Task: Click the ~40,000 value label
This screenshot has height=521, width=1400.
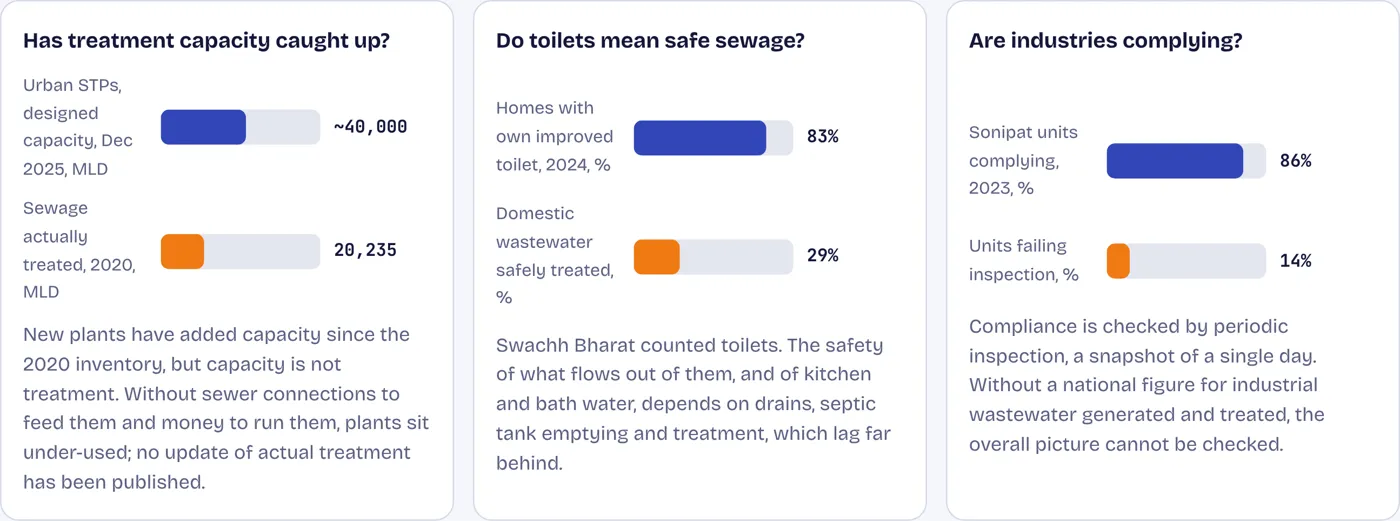Action: coord(370,127)
